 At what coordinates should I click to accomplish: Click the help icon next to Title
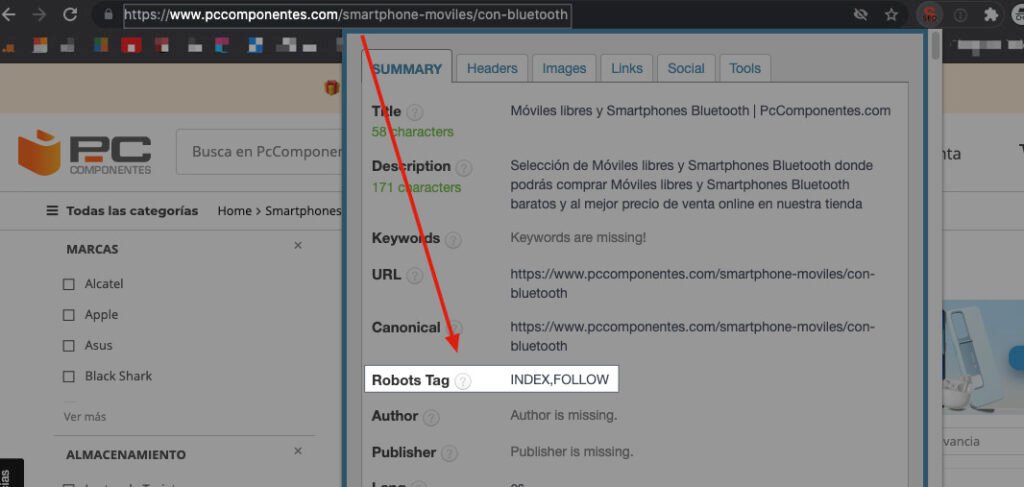(x=415, y=112)
